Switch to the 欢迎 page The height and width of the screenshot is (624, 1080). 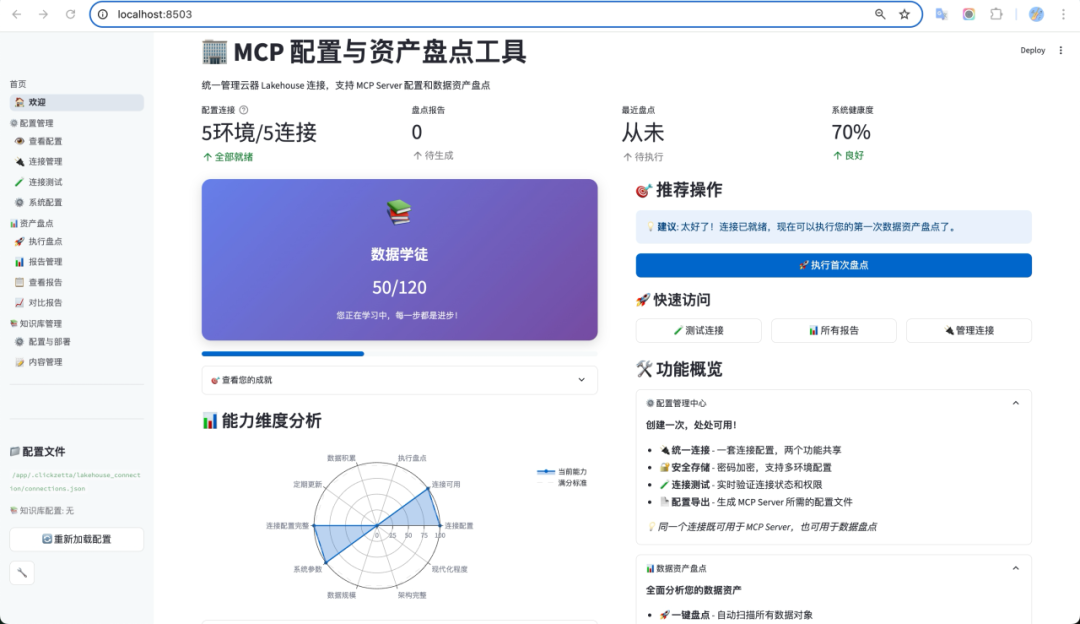coord(44,102)
